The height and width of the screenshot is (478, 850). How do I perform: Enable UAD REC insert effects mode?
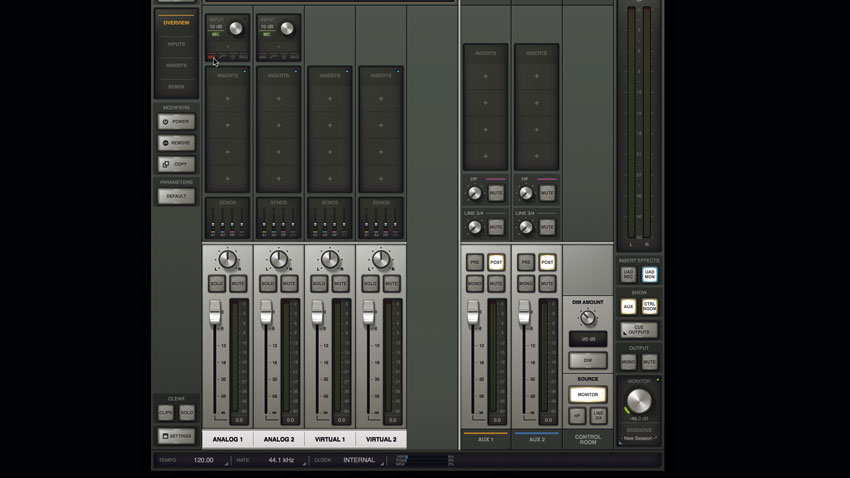(628, 274)
